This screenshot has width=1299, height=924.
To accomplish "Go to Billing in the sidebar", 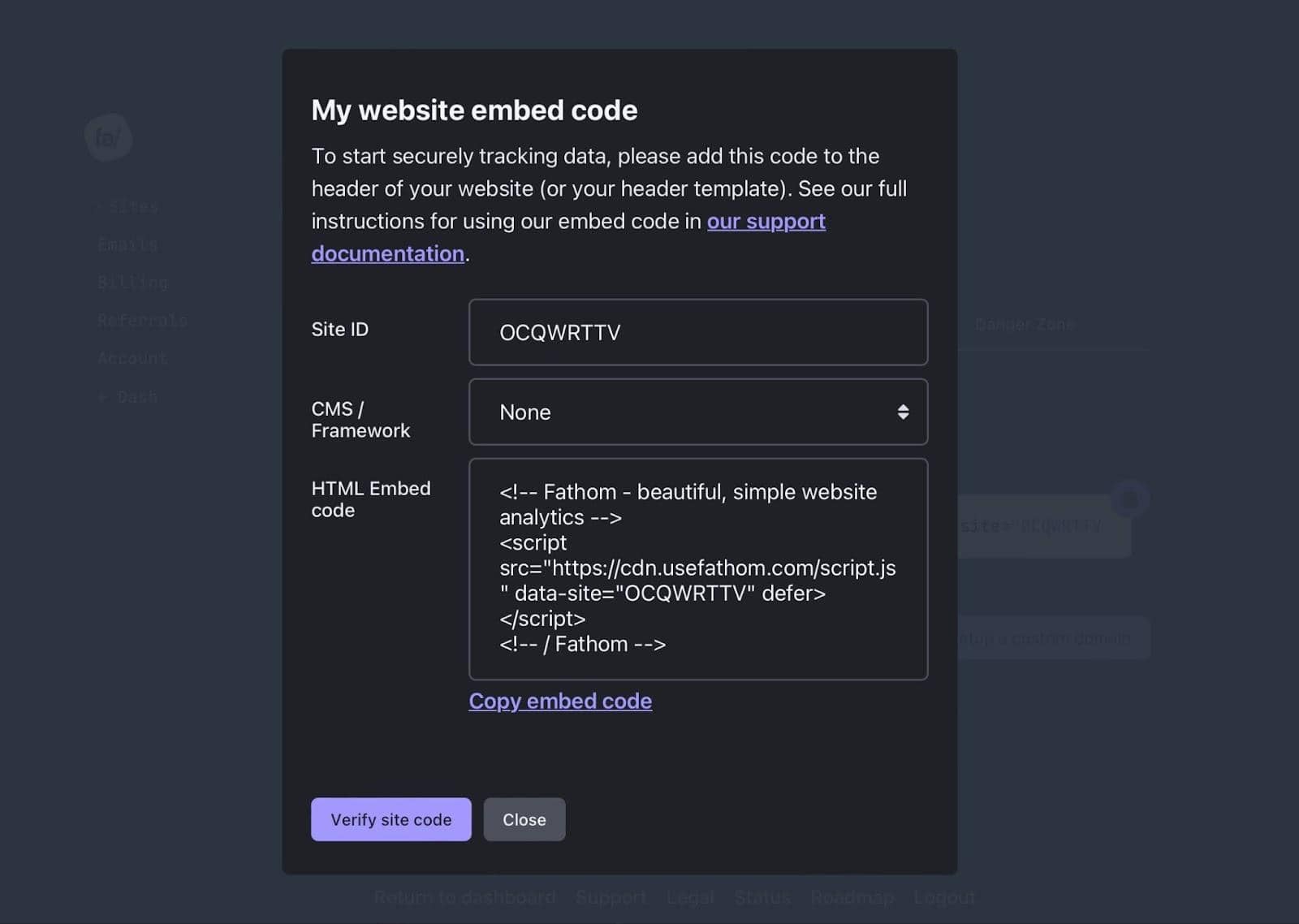I will click(132, 282).
